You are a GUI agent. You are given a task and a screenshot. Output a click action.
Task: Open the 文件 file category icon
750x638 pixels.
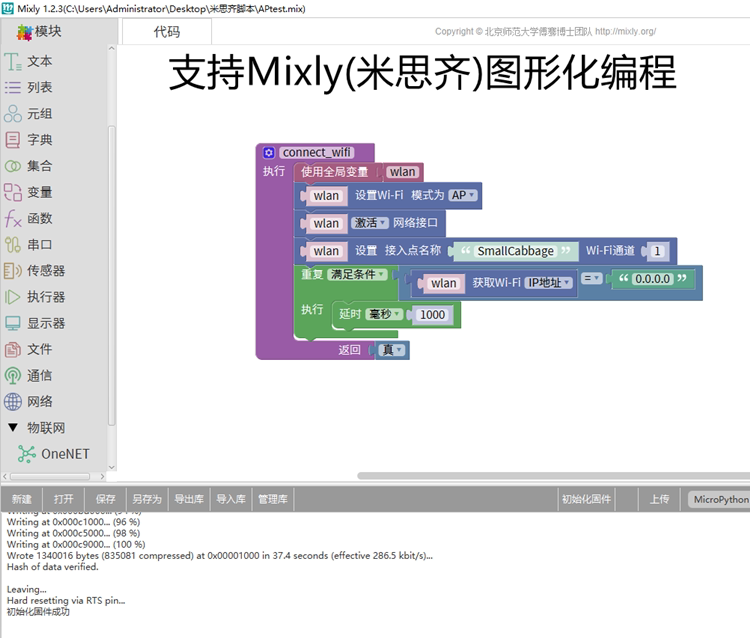13,350
